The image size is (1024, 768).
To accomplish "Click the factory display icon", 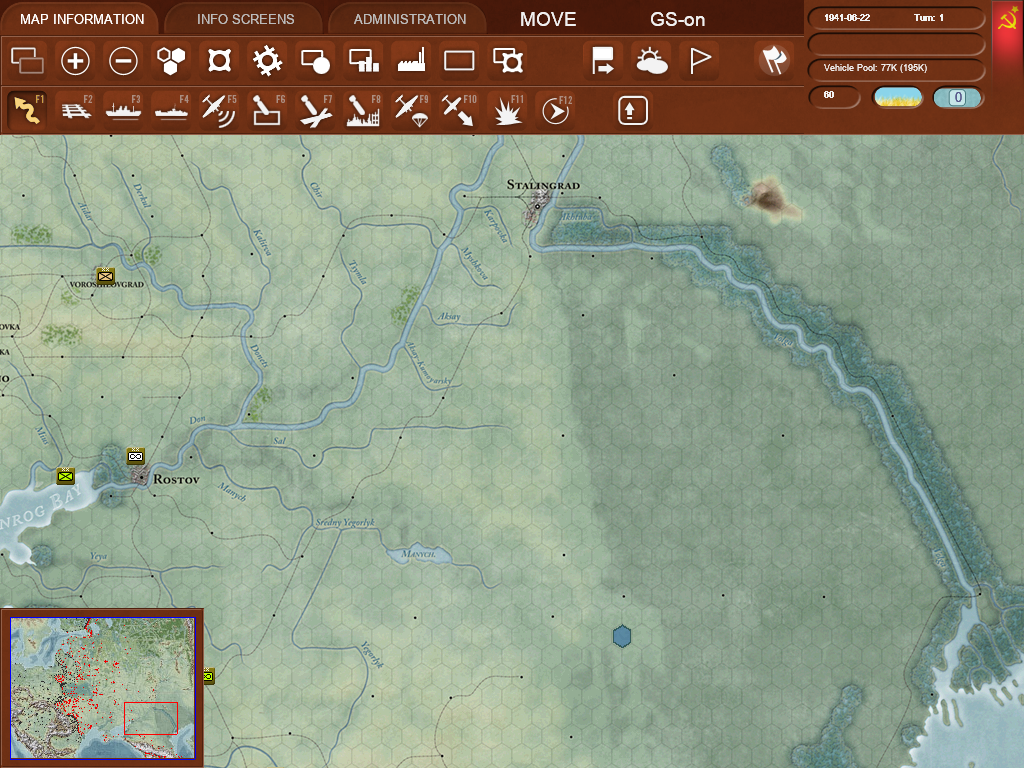I will pos(411,61).
